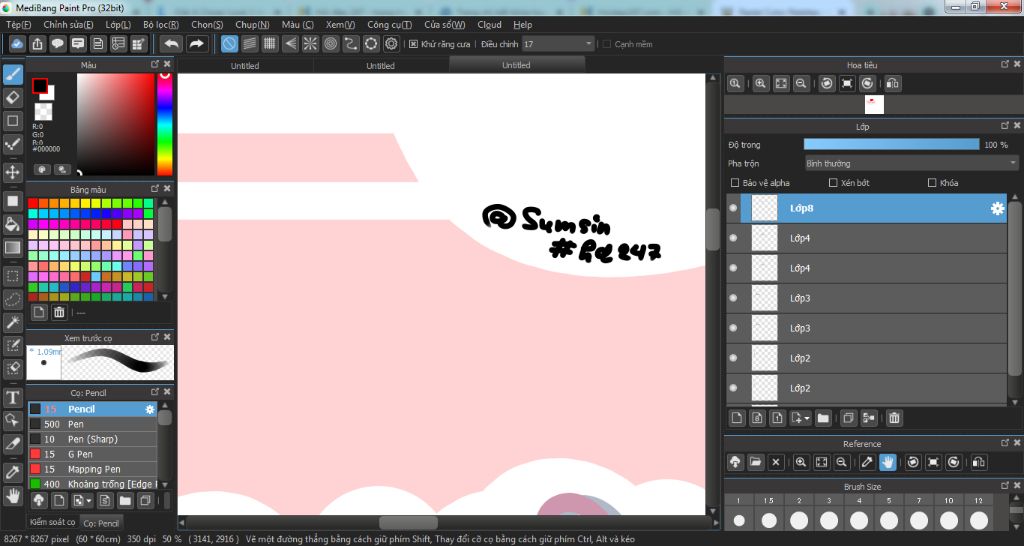Click the black foreground color swatch
Viewport: 1024px width, 546px height.
pyautogui.click(x=40, y=86)
